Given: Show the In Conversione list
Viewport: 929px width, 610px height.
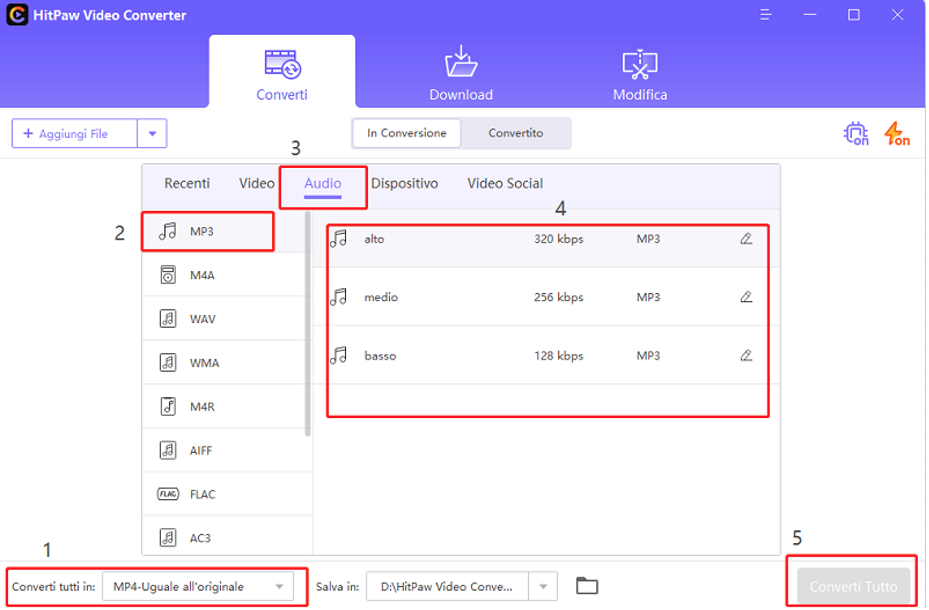Looking at the screenshot, I should [x=406, y=133].
